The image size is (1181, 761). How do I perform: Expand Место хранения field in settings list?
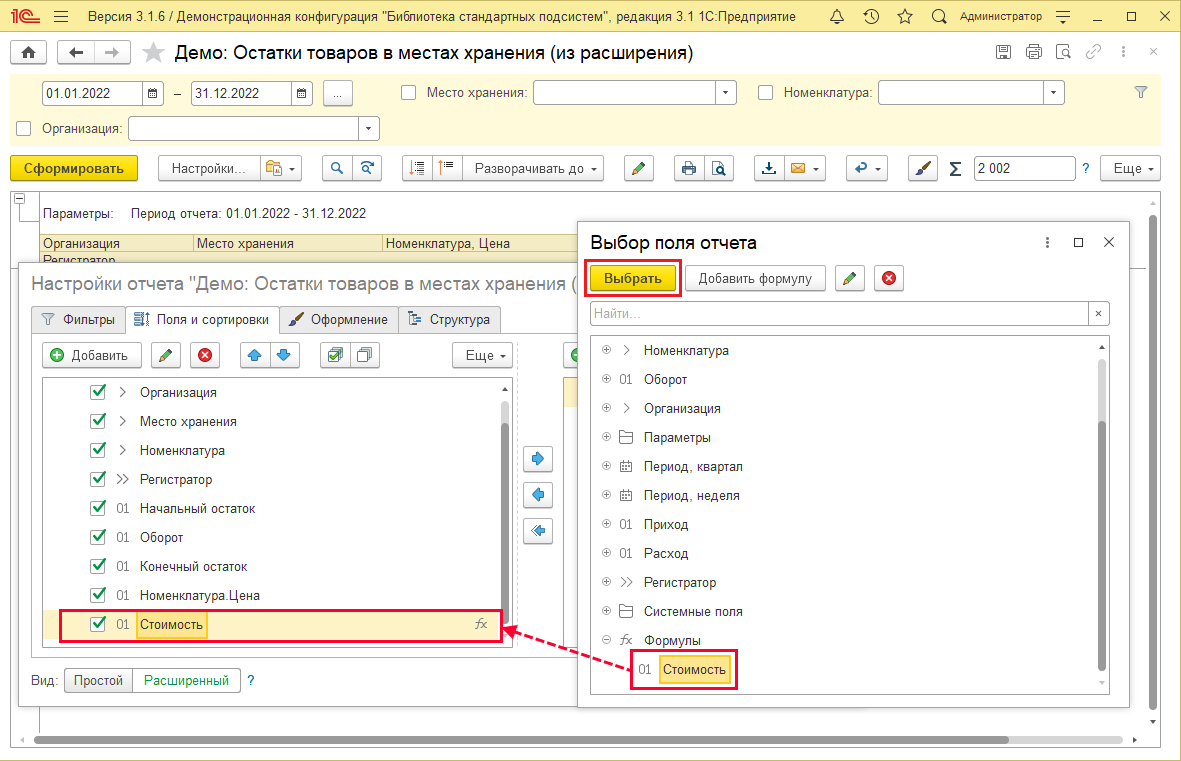pos(123,421)
